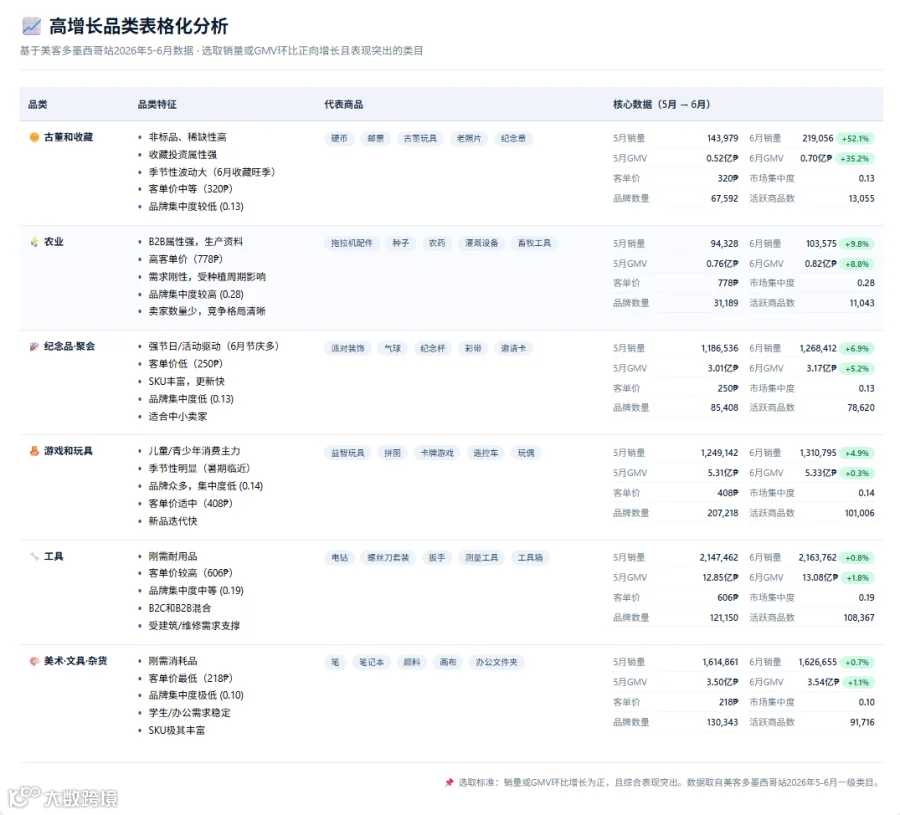Click the 卡牌游戏 tag
The width and height of the screenshot is (900, 815).
tap(437, 453)
